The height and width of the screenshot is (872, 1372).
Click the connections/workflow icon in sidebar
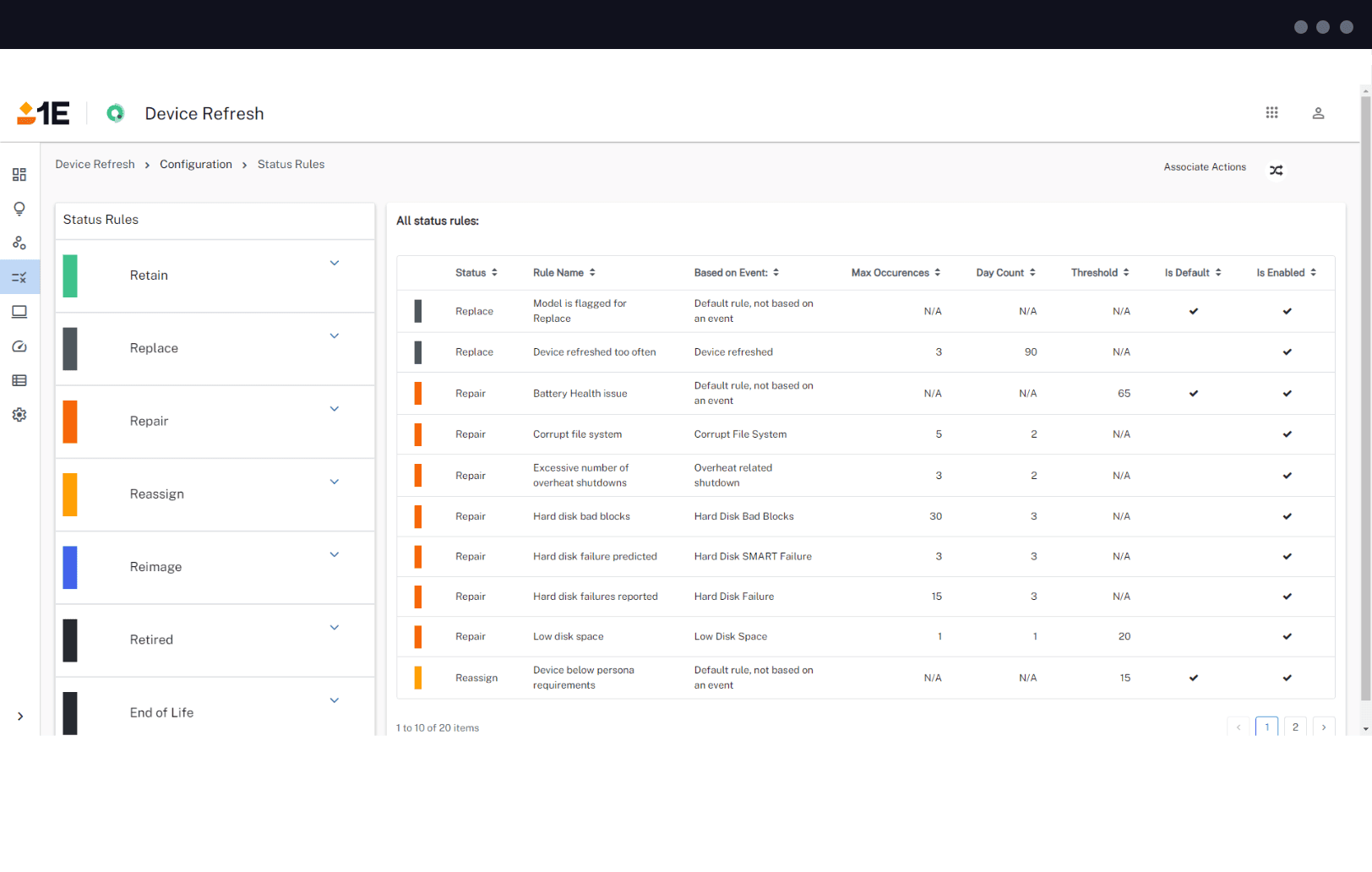click(x=19, y=243)
